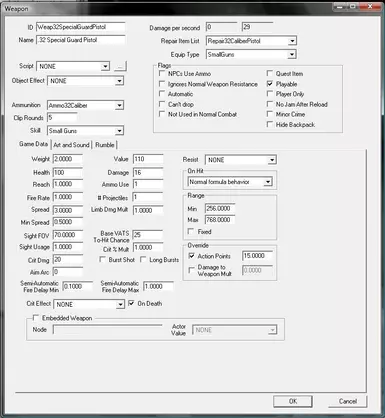Check the Minor Crime flag
The width and height of the screenshot is (385, 418).
click(270, 114)
